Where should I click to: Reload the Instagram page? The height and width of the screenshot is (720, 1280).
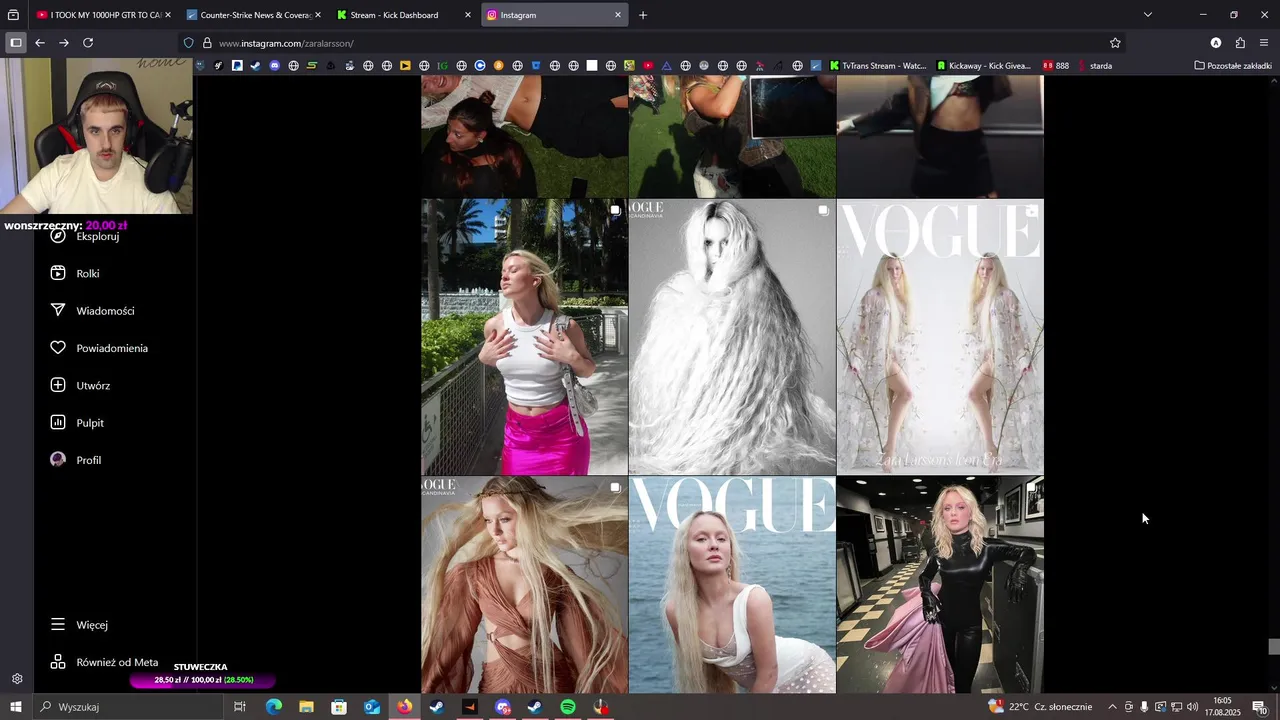[88, 43]
